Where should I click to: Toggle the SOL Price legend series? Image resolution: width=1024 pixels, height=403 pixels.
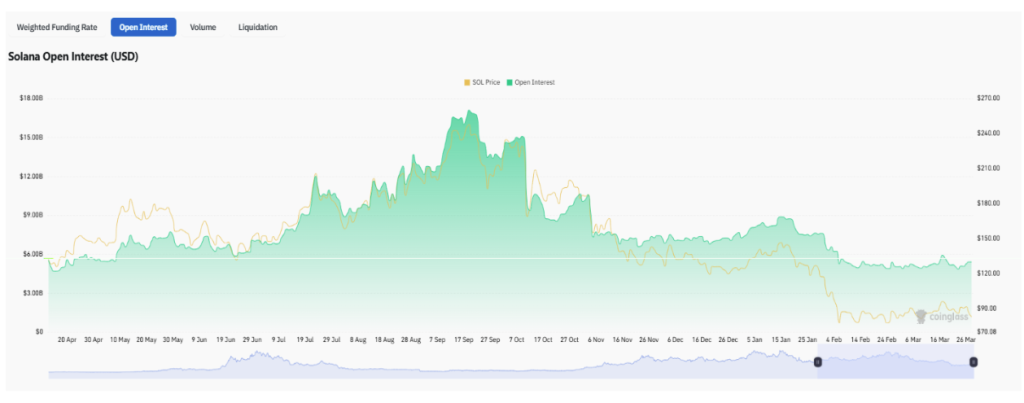tap(487, 82)
